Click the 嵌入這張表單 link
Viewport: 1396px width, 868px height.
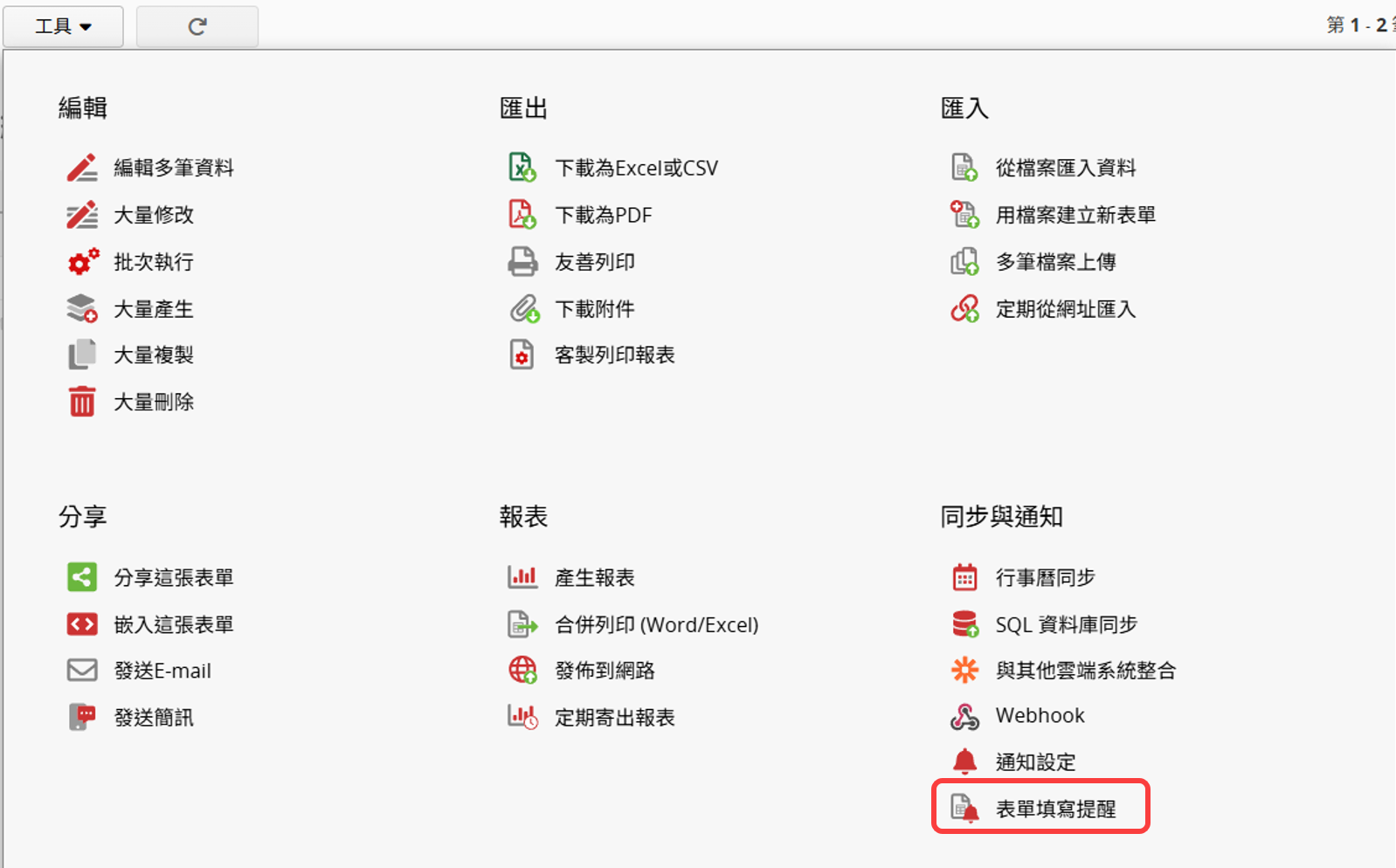pos(174,624)
